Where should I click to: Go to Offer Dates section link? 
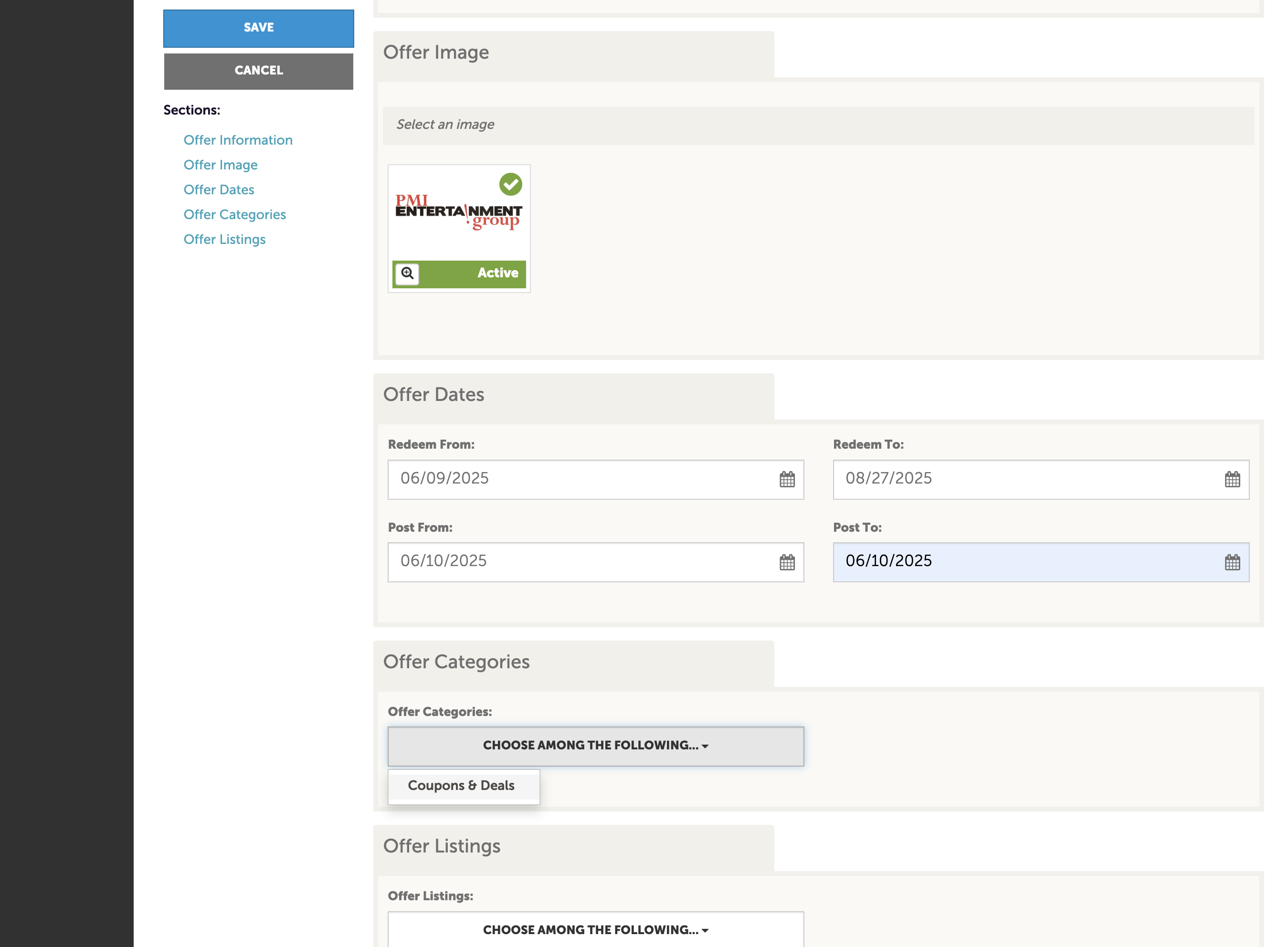coord(218,190)
